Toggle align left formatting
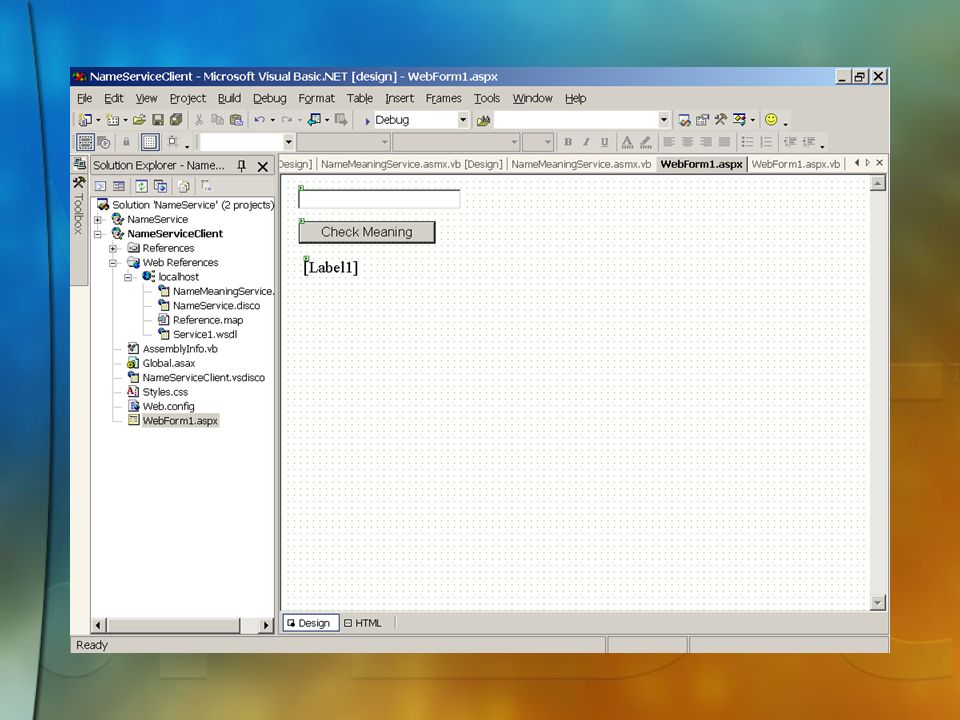The width and height of the screenshot is (960, 720). pos(669,142)
